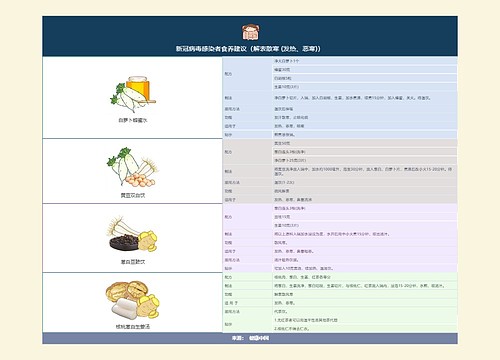Viewport: 500px width, 360px height.
Task: Select the caption 黄豆葱白饮
Action: pyautogui.click(x=133, y=195)
